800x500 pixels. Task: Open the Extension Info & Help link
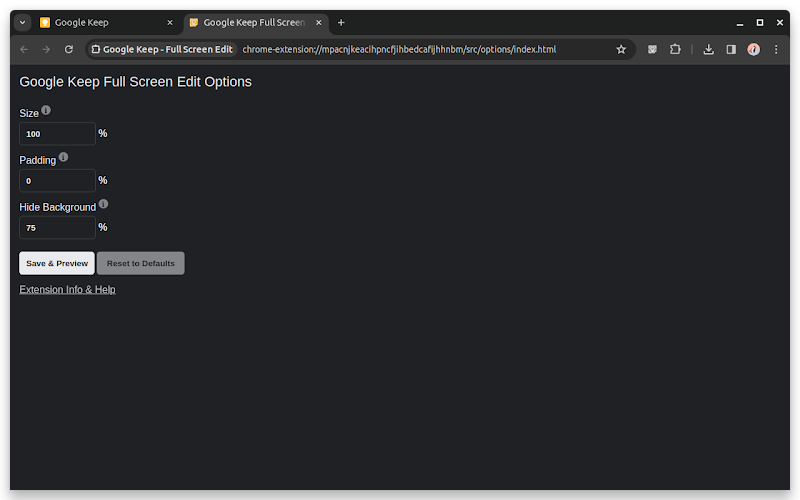tap(67, 289)
